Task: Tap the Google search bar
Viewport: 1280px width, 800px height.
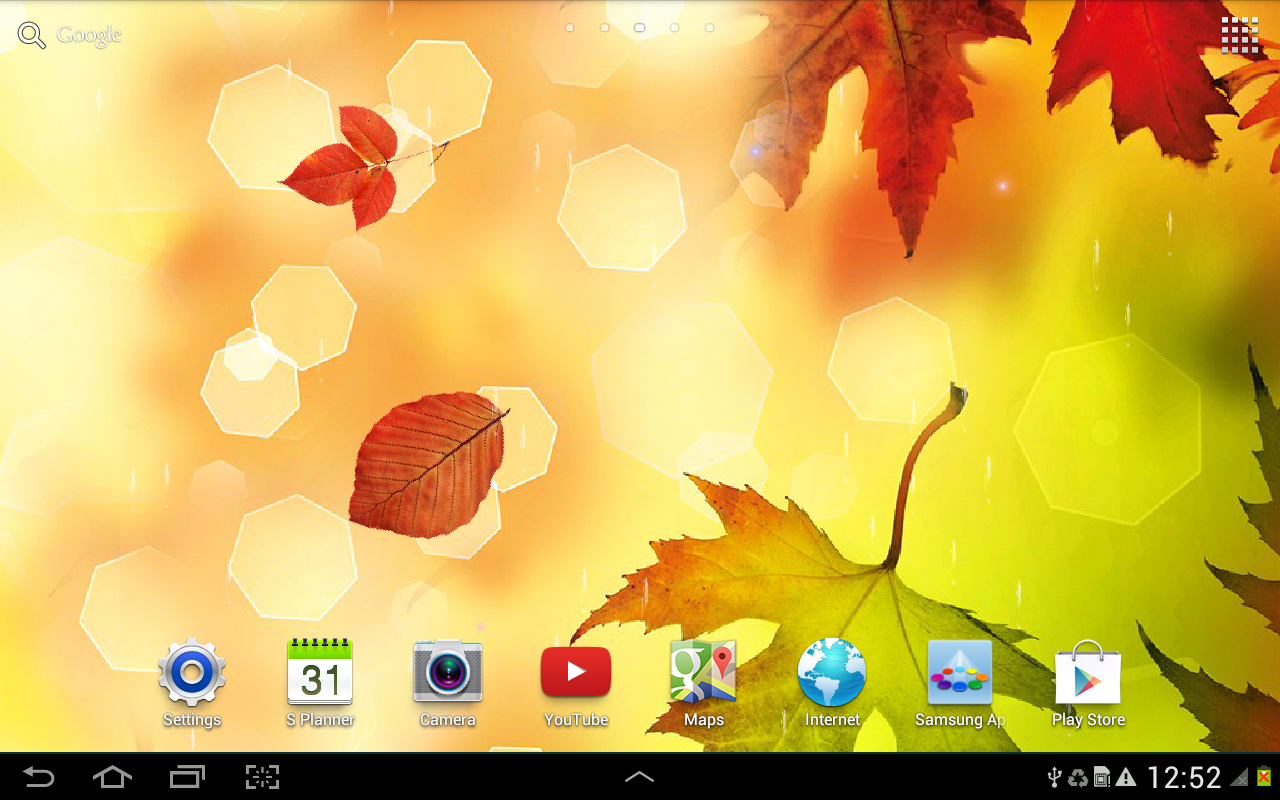Action: (x=70, y=36)
